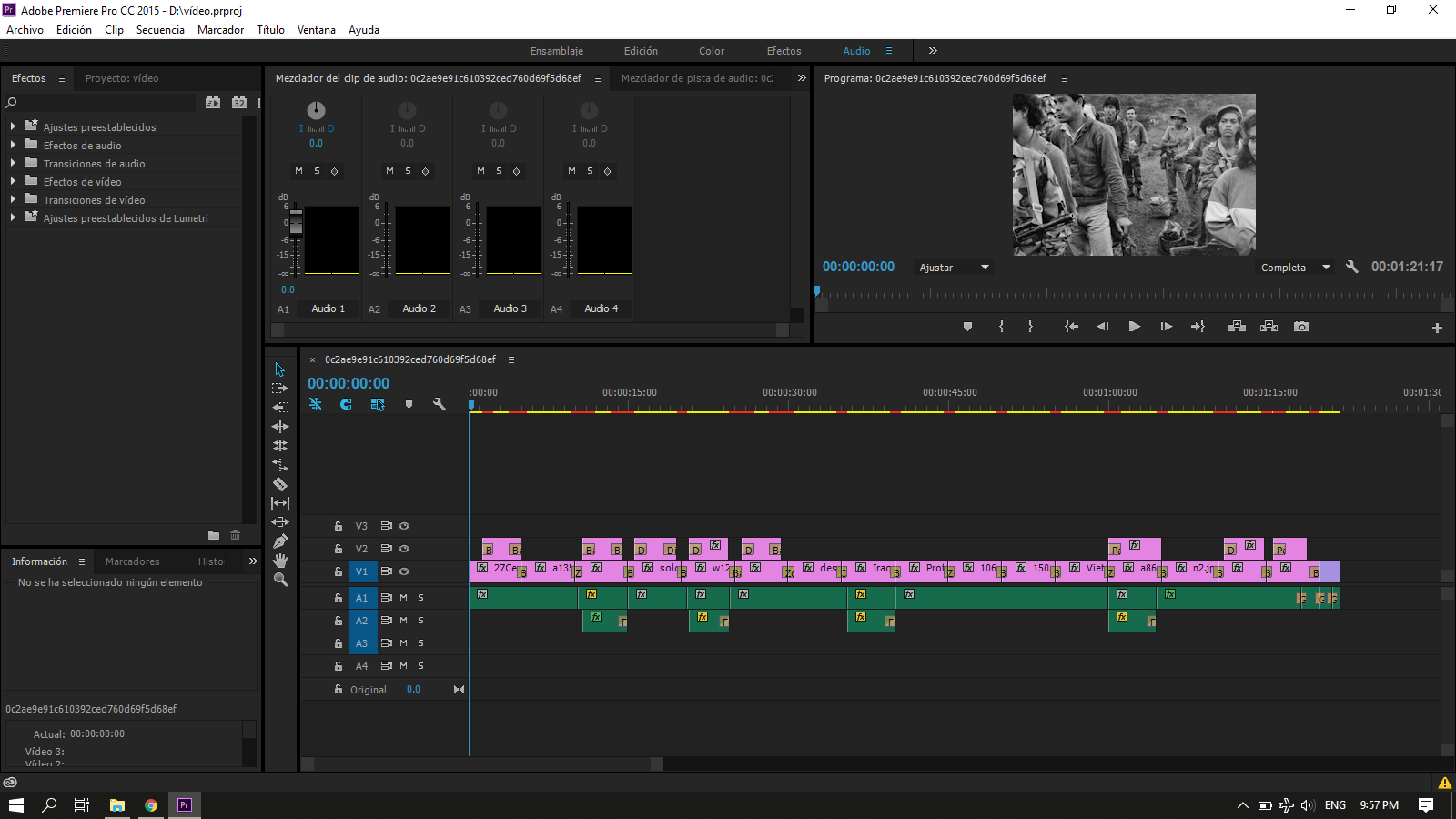Toggle 32-bit color effects filter
The height and width of the screenshot is (819, 1456).
(x=239, y=103)
